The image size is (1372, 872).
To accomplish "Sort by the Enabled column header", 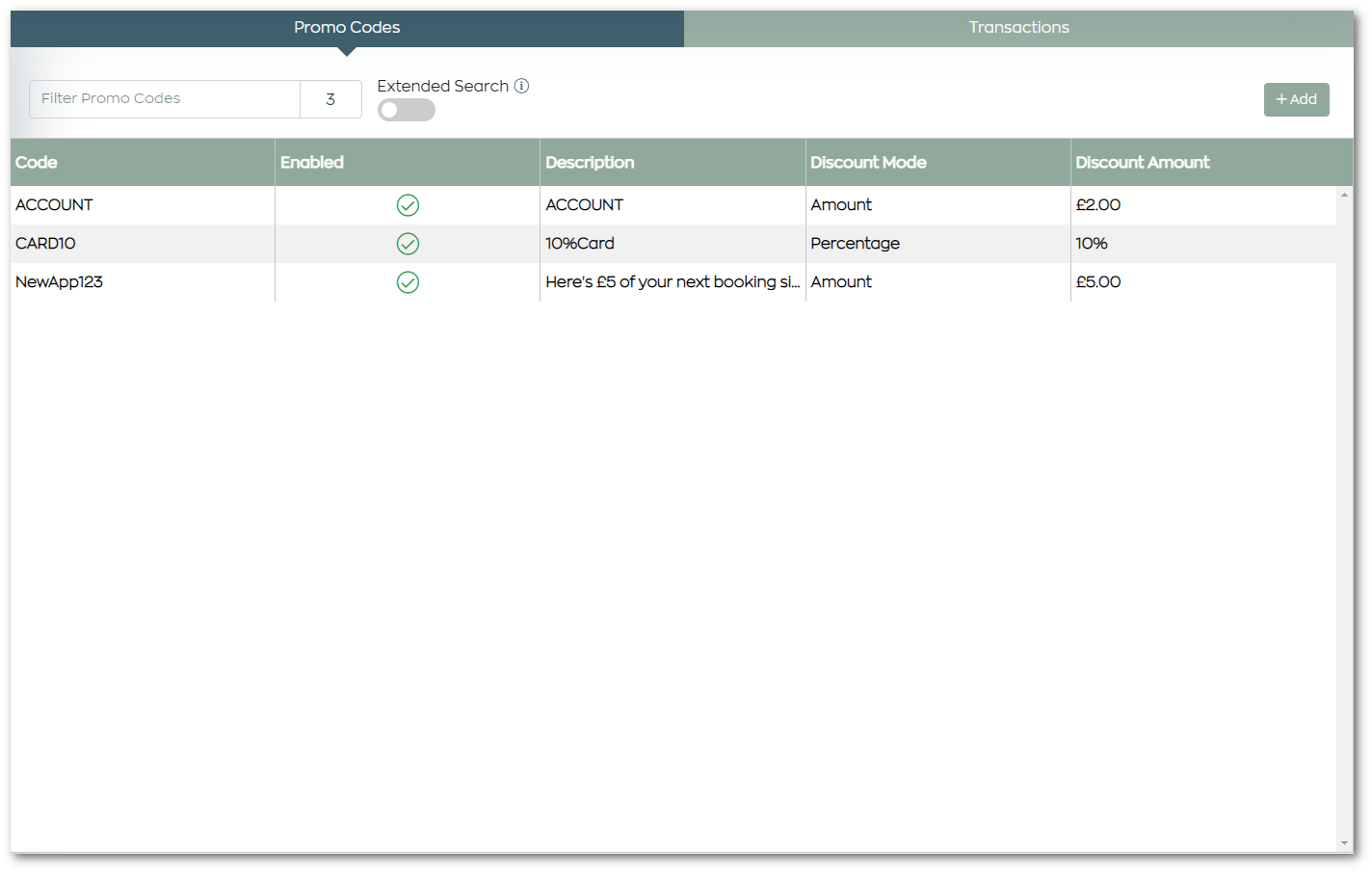I will (408, 162).
